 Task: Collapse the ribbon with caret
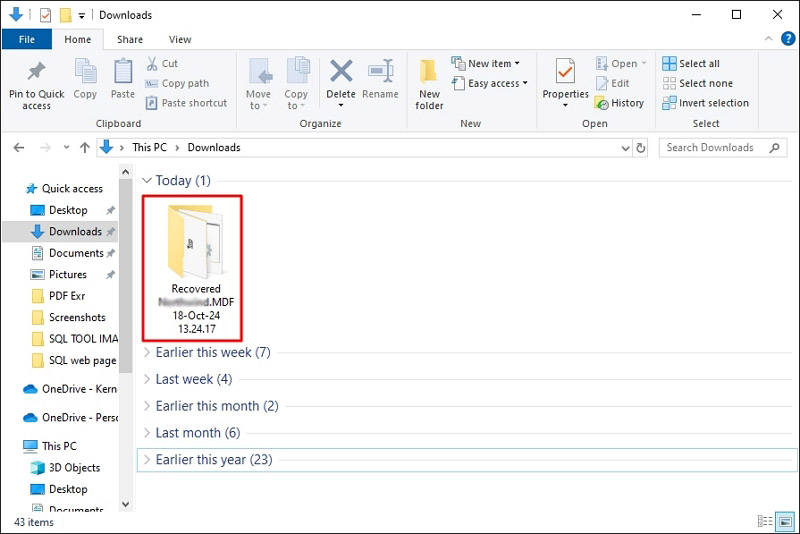click(769, 39)
